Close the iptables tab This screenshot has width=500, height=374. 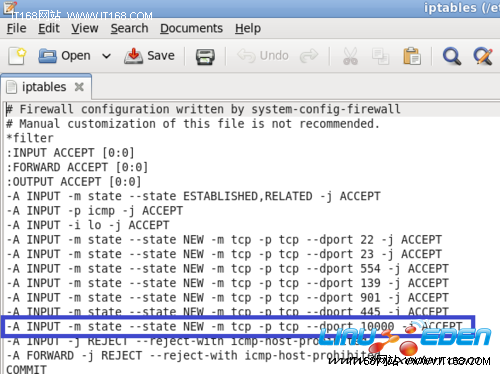(79, 87)
